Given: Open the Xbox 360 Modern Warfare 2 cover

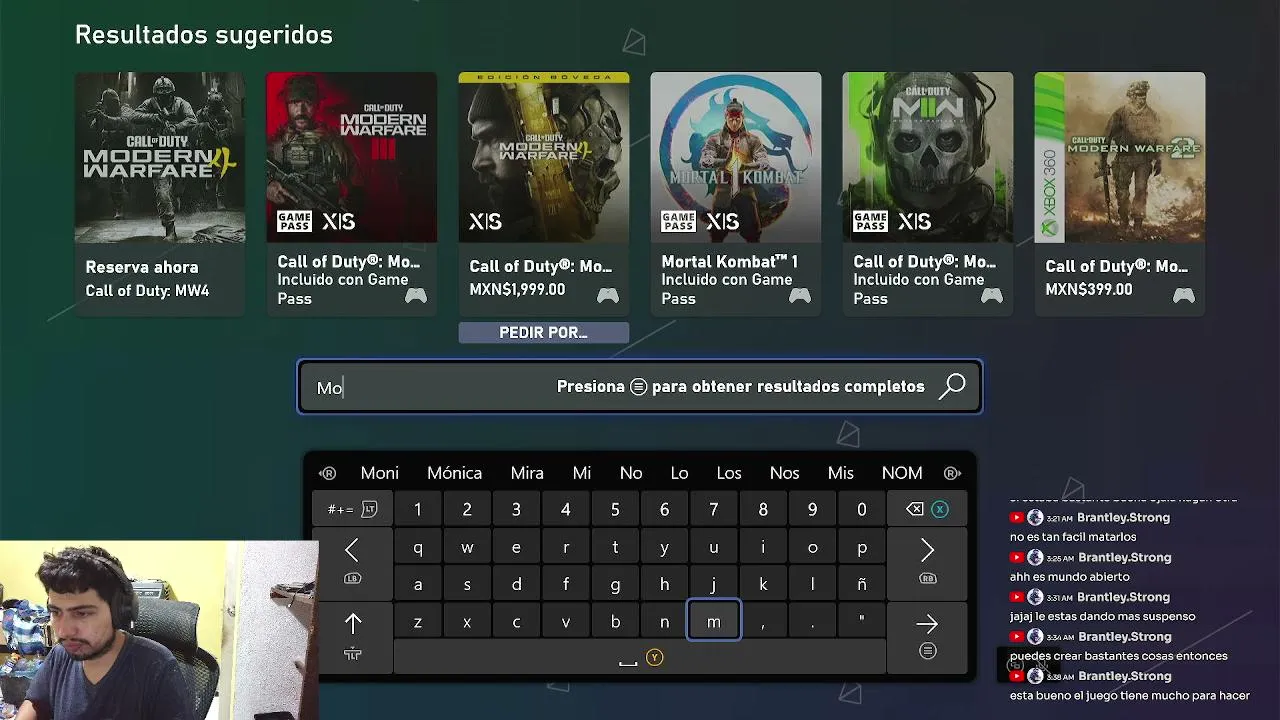Looking at the screenshot, I should [x=1120, y=157].
